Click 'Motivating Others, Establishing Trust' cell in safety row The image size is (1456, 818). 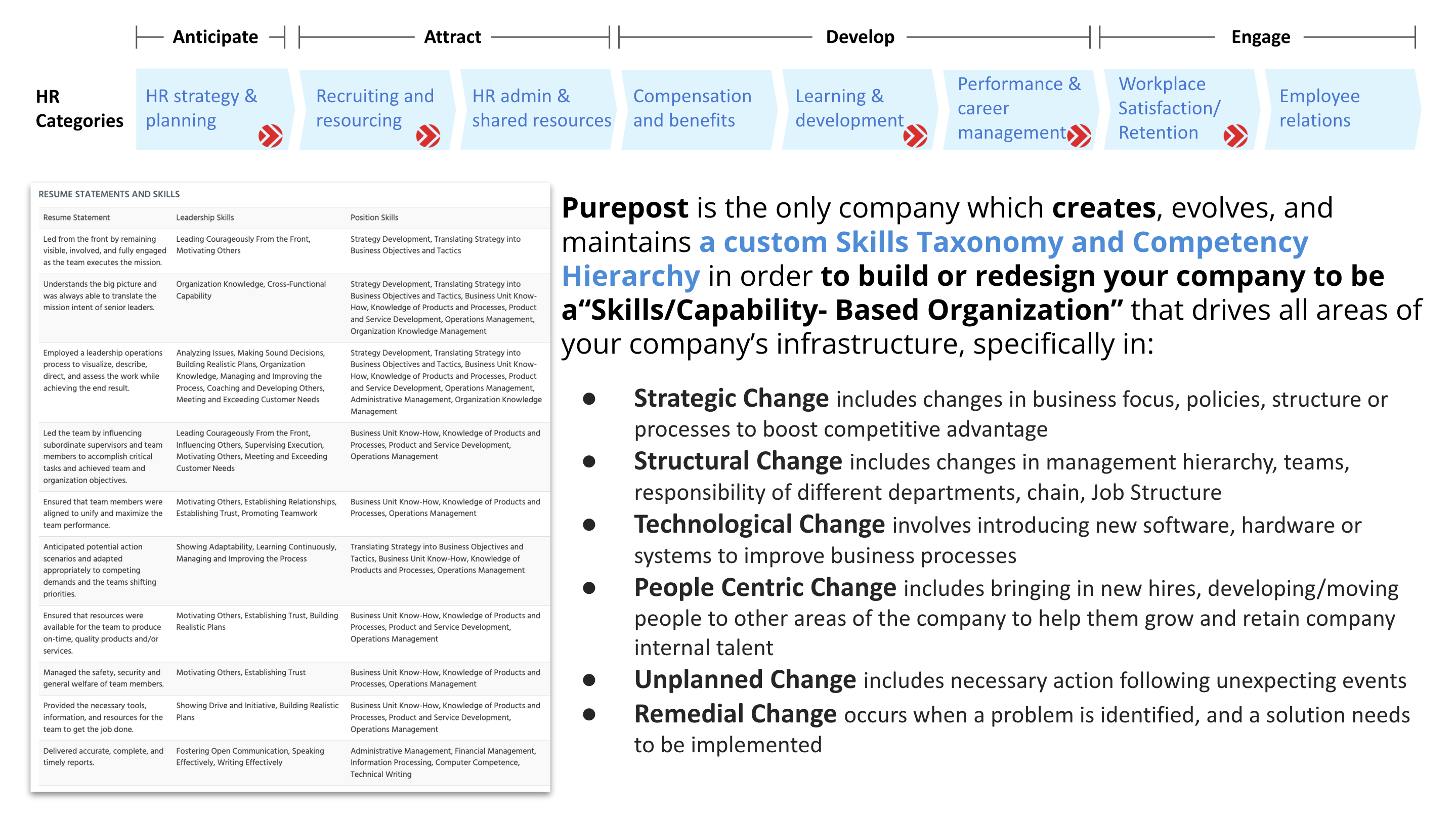[x=241, y=672]
